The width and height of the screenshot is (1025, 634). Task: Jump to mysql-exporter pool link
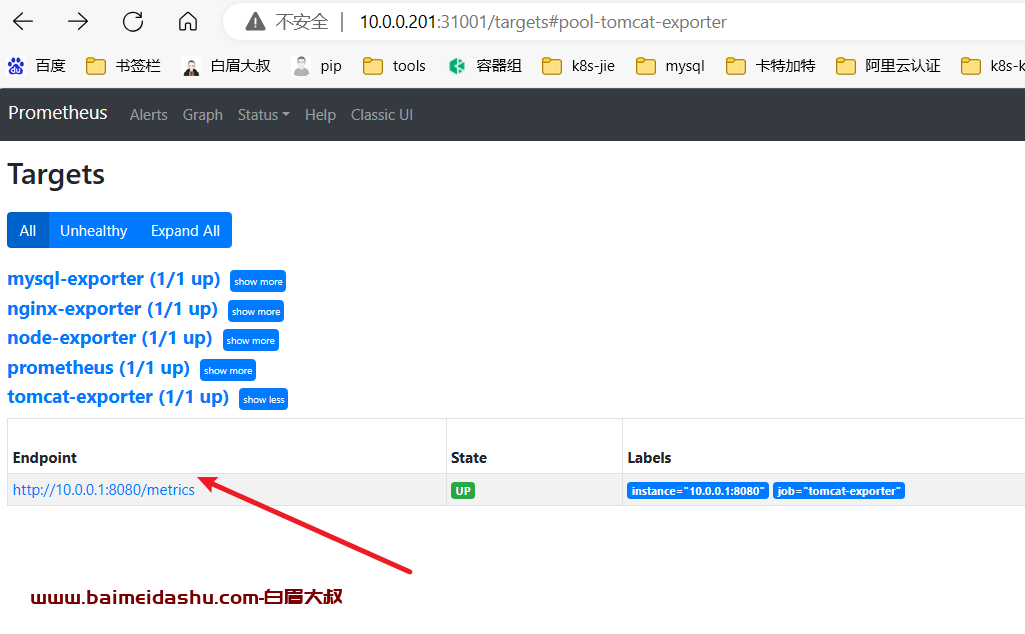pyautogui.click(x=114, y=279)
